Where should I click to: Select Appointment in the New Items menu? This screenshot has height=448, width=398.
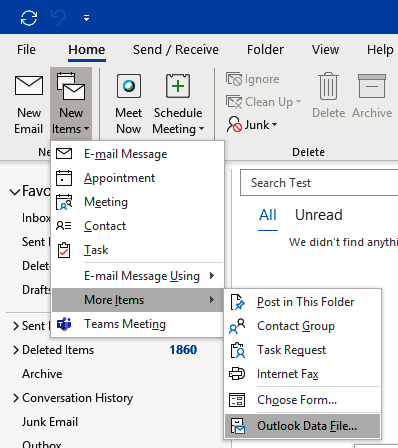[x=137, y=178]
